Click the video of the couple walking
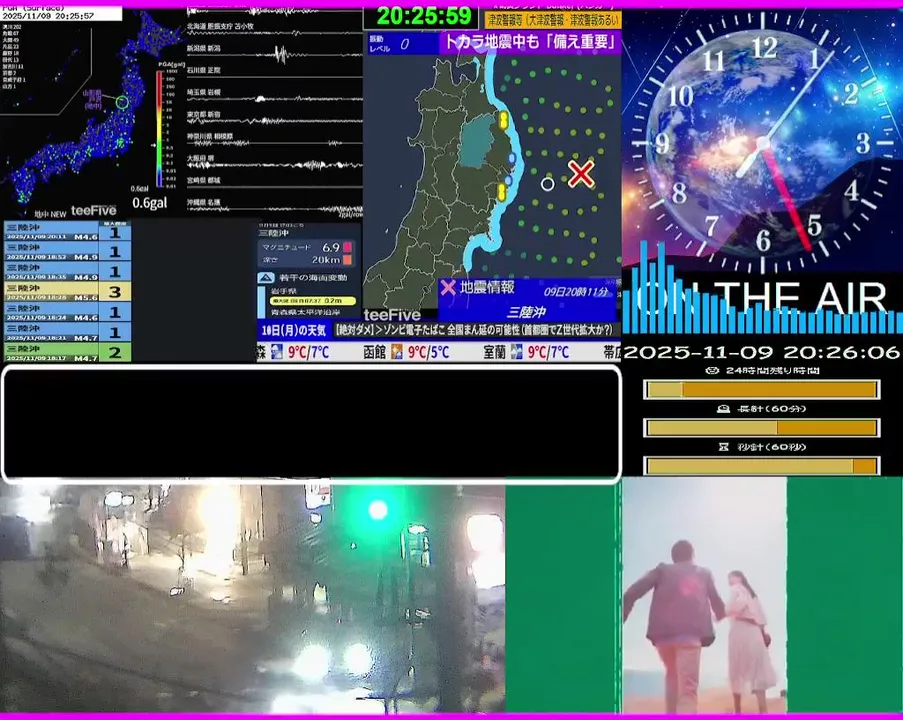This screenshot has height=720, width=903. 704,595
